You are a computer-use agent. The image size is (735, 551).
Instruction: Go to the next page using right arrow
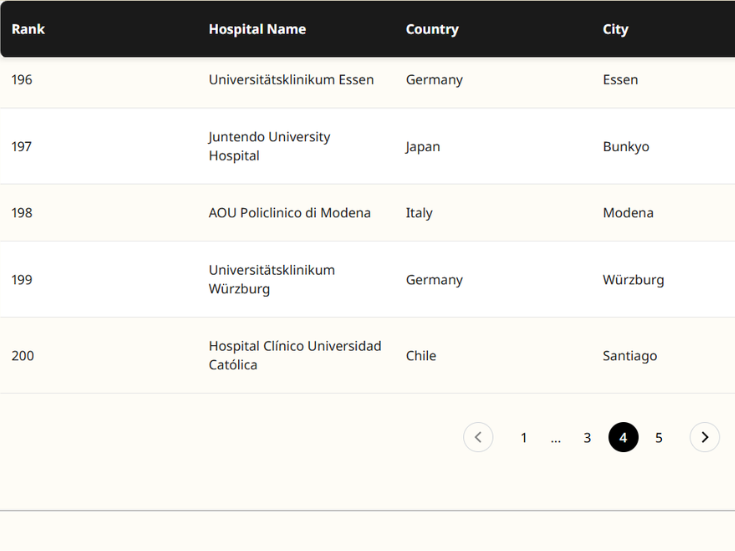pyautogui.click(x=705, y=437)
